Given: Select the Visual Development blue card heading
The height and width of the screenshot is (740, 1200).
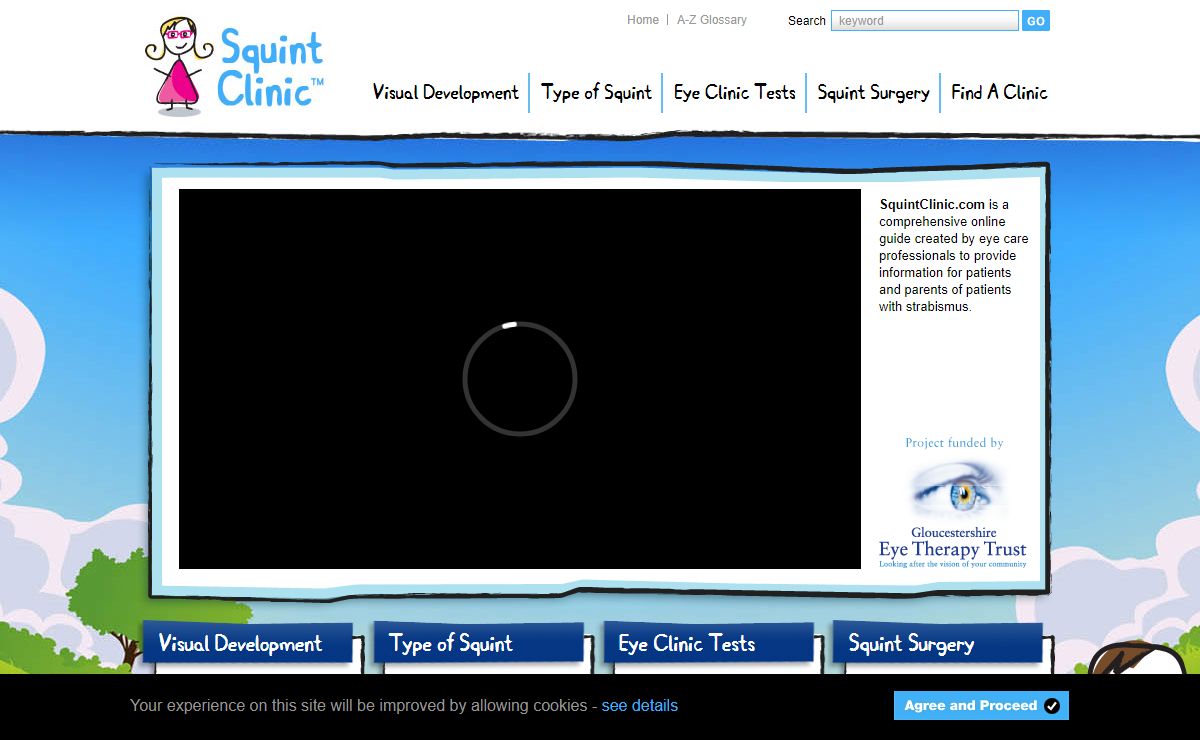Looking at the screenshot, I should (x=247, y=643).
